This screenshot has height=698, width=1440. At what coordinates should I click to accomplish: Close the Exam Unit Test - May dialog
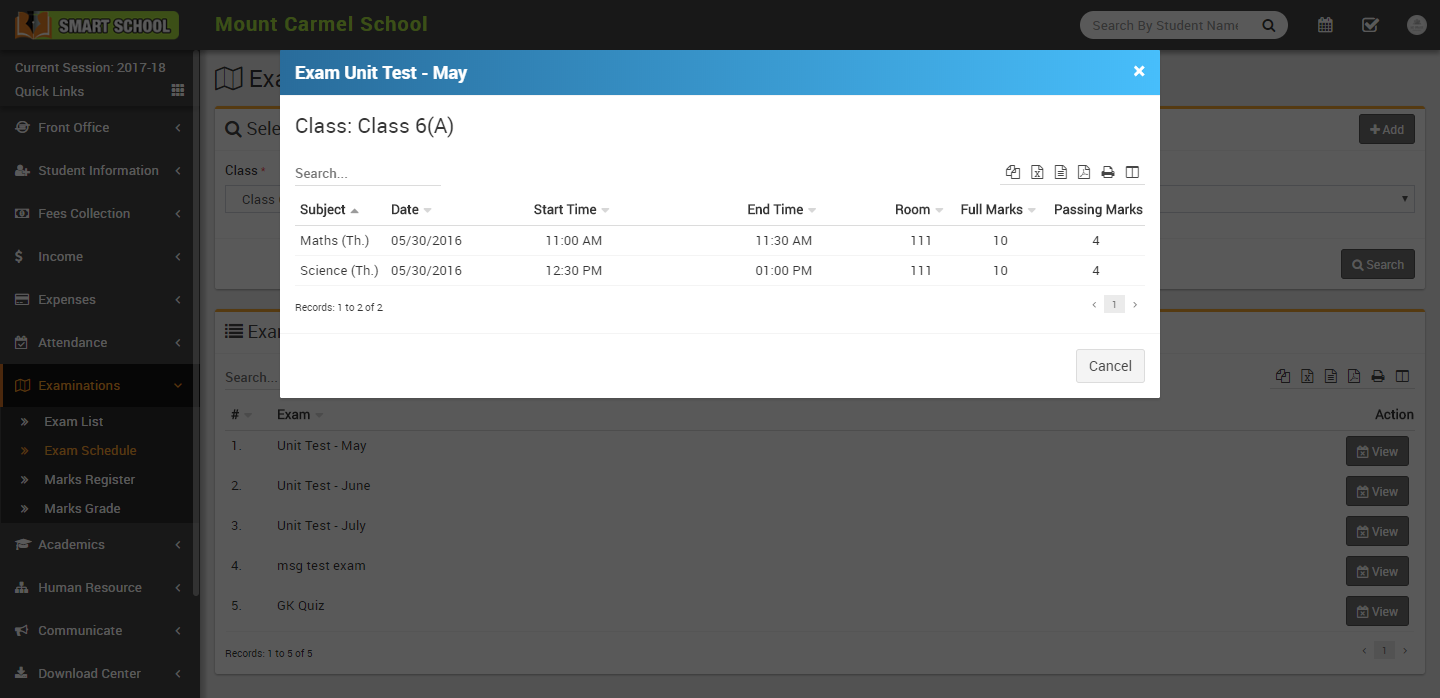[1139, 71]
